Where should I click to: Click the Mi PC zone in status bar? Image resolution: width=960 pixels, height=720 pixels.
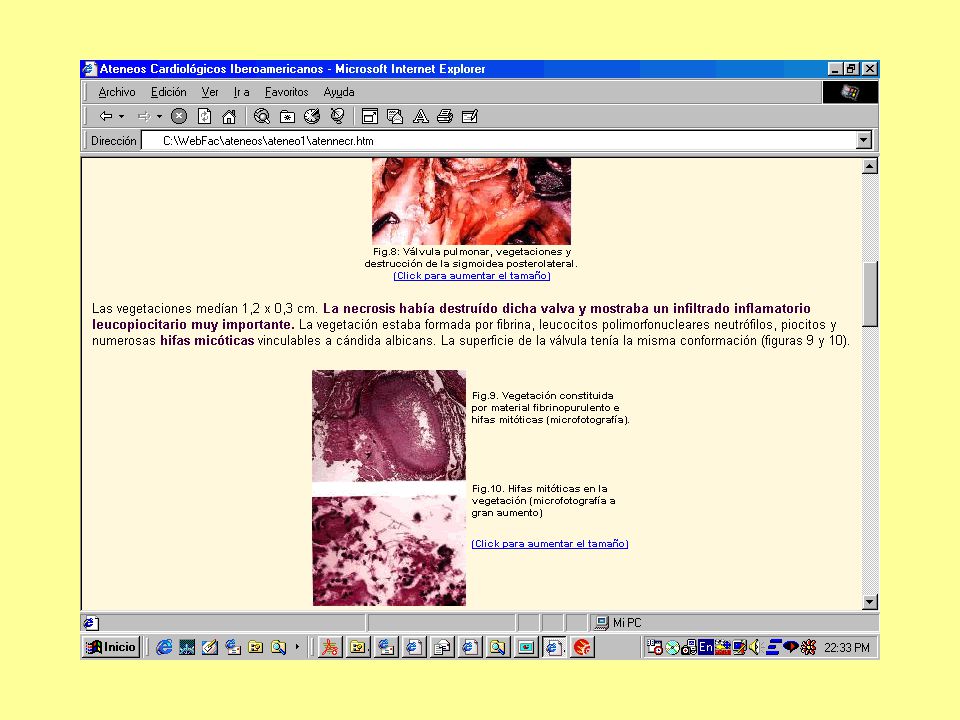click(x=619, y=623)
